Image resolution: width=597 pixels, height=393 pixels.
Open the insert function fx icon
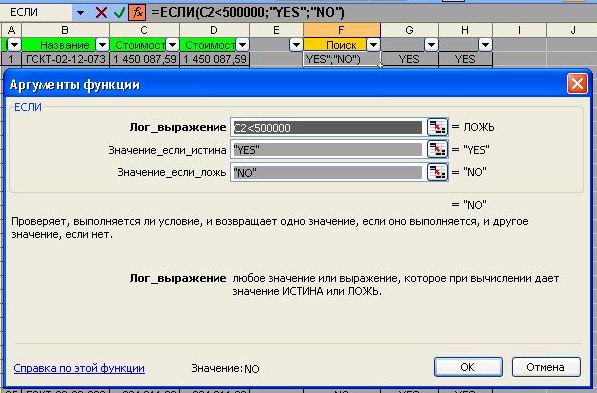point(137,12)
